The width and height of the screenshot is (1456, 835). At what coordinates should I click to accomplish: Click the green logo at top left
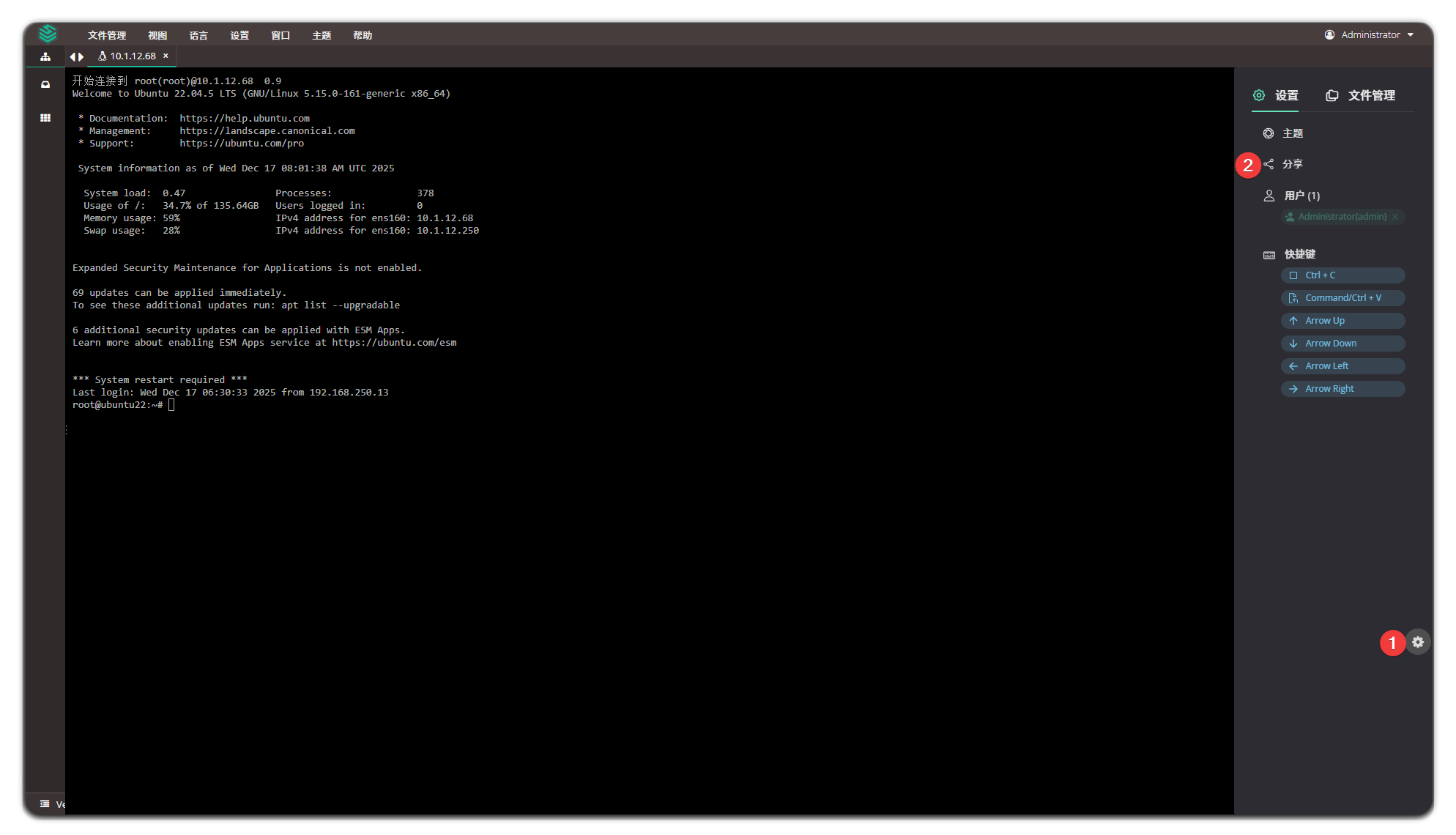point(48,34)
